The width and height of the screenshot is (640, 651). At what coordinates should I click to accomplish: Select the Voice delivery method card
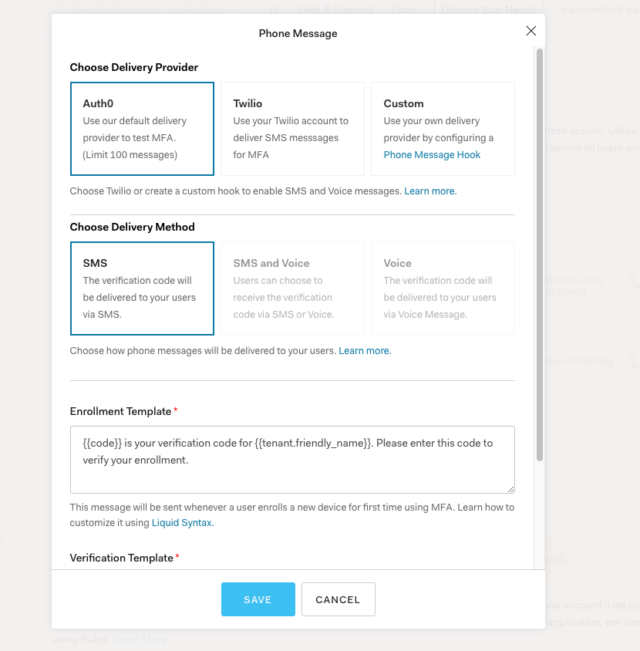(x=443, y=289)
